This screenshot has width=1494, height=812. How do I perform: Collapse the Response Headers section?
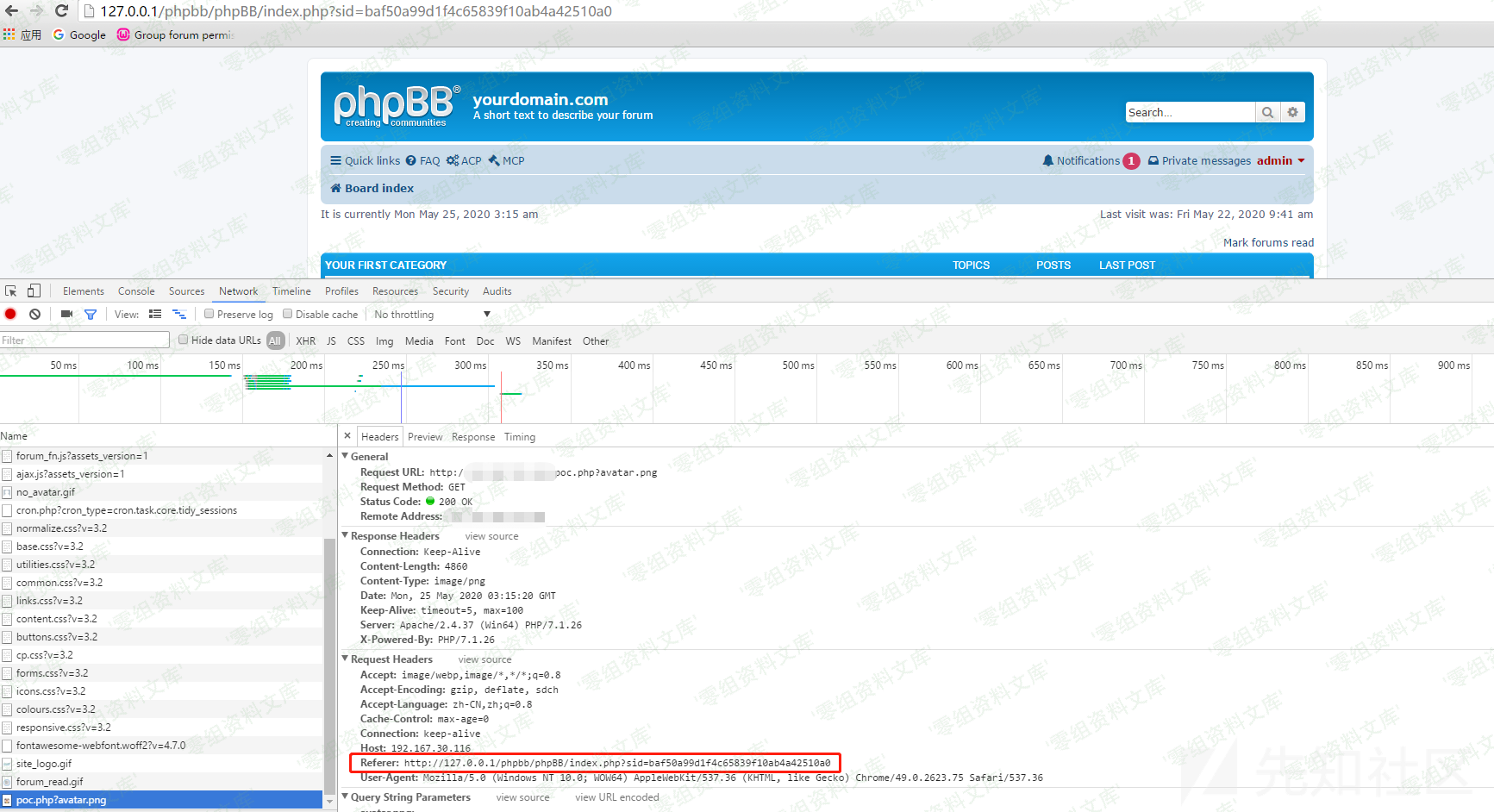coord(346,536)
